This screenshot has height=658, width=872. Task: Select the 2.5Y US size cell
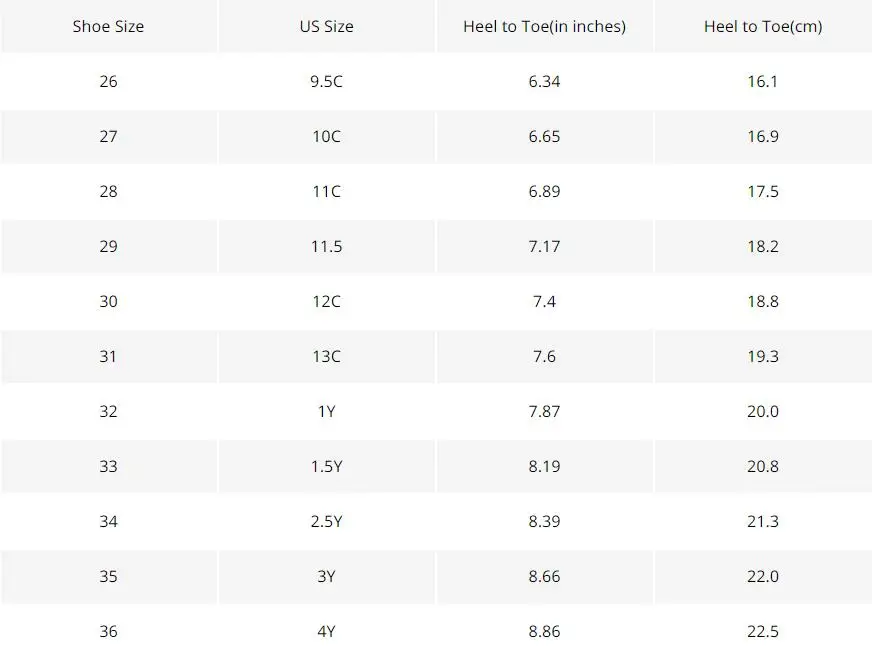(x=326, y=521)
